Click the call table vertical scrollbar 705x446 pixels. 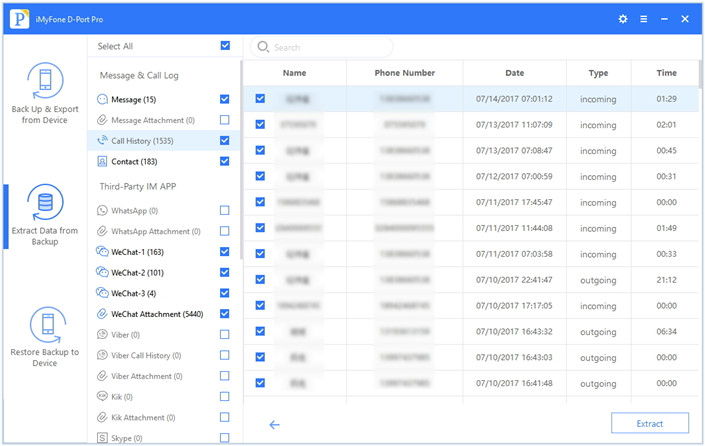(x=700, y=74)
